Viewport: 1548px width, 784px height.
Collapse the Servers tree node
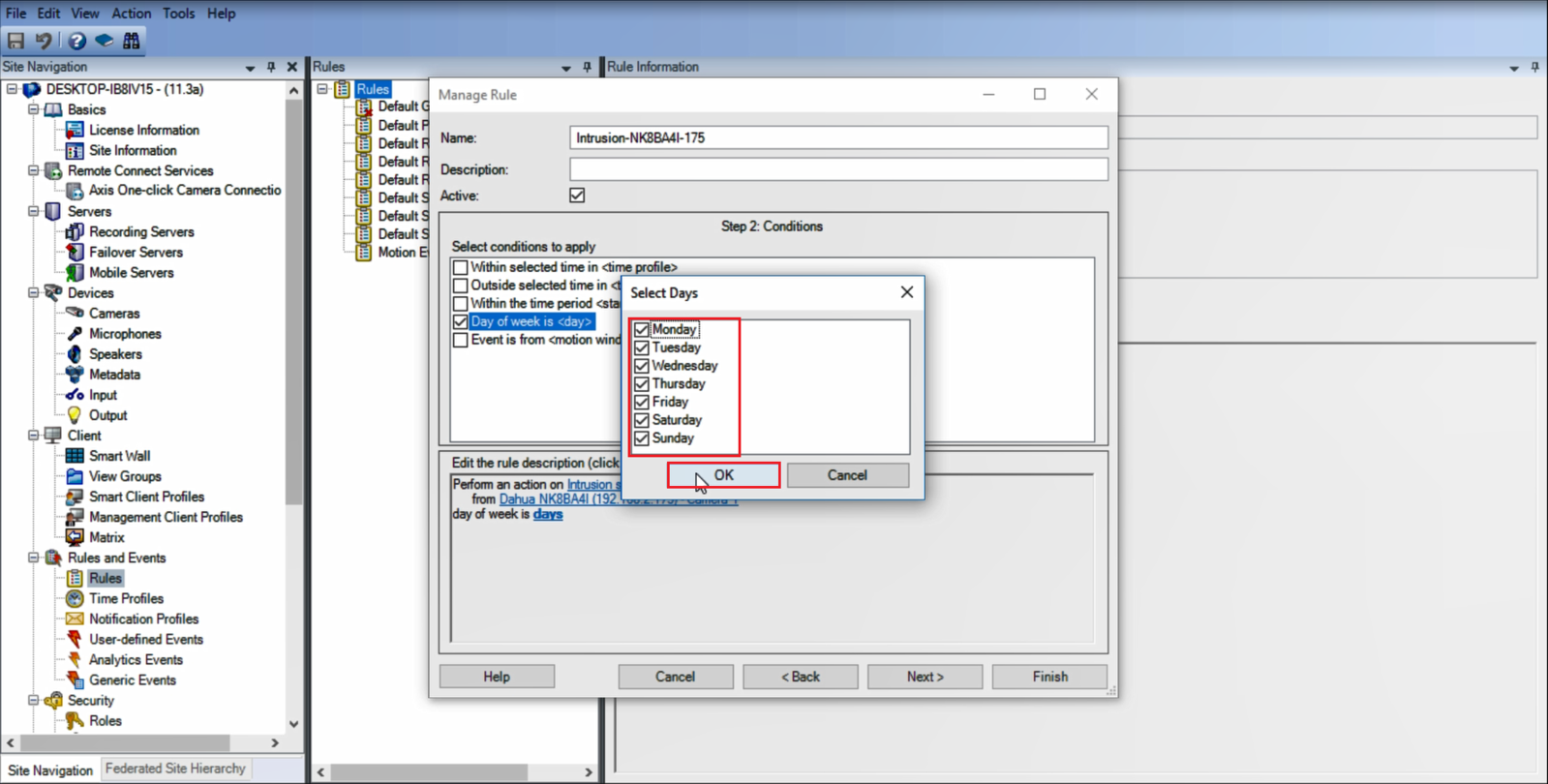point(33,211)
